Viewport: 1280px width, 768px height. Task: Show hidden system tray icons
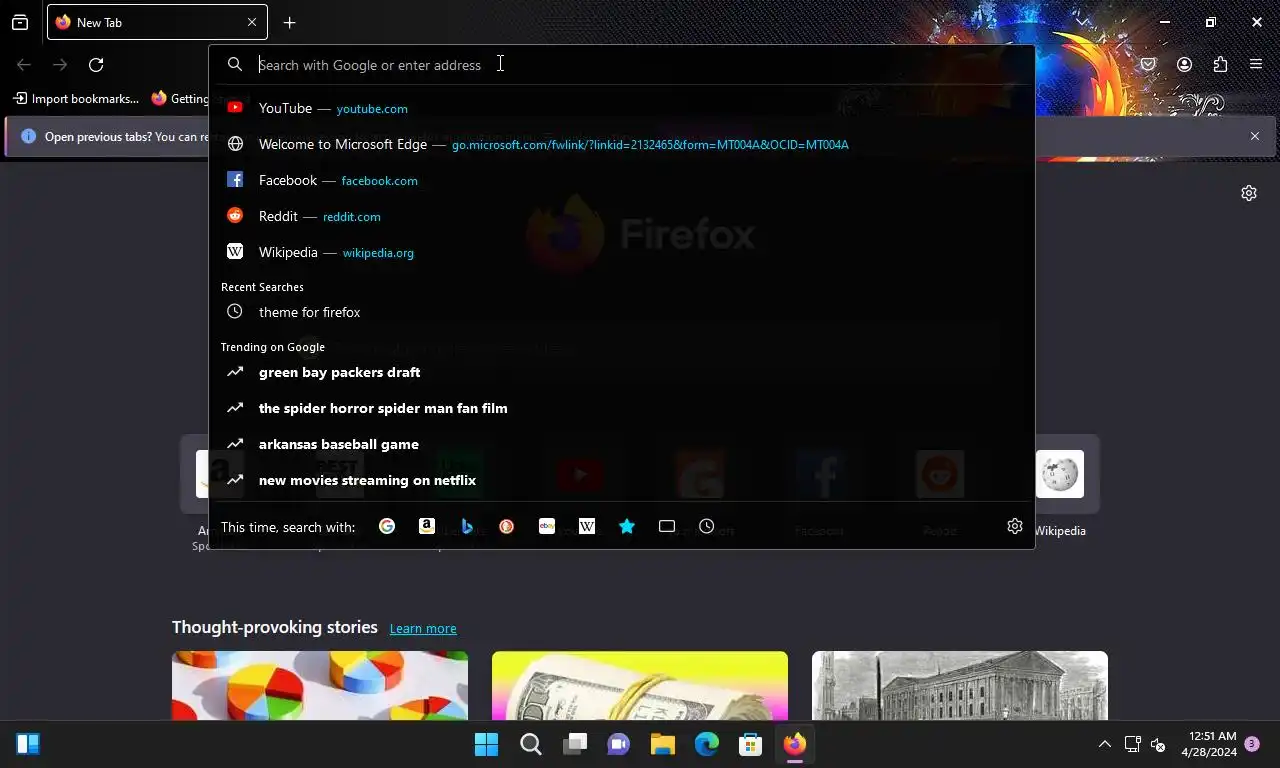point(1105,744)
